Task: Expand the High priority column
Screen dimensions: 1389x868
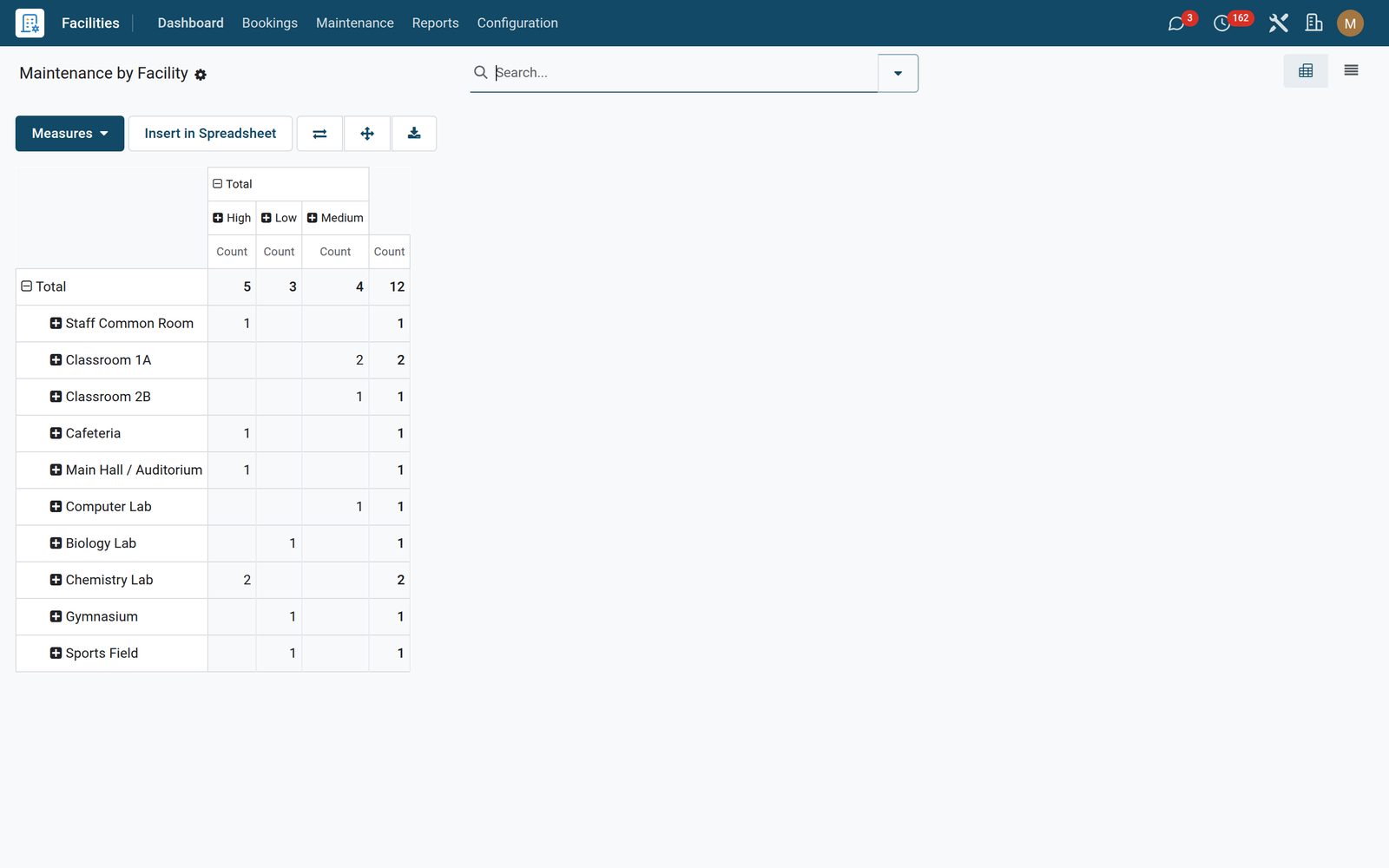Action: tap(232, 218)
